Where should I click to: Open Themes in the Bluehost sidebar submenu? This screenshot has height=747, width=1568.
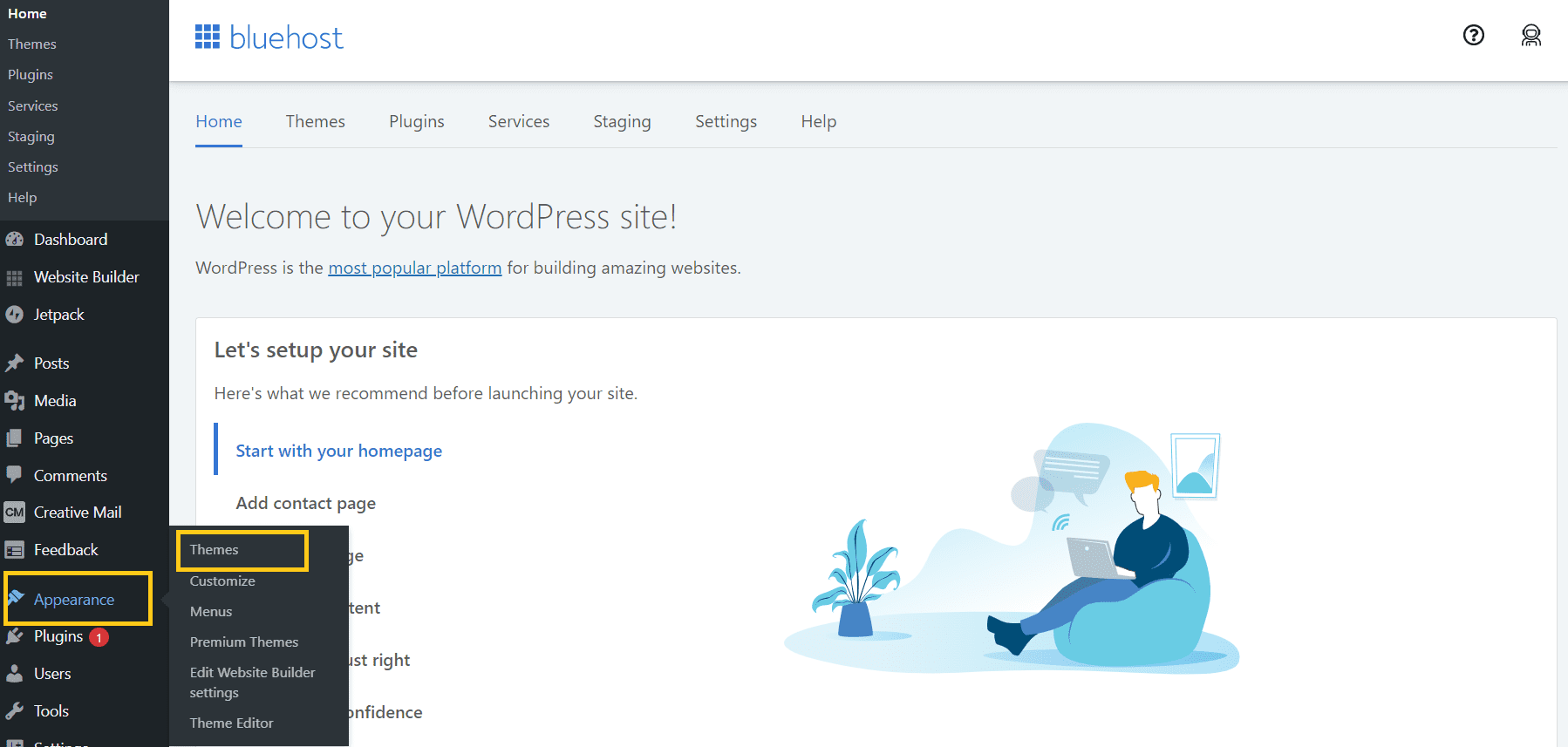[x=32, y=44]
